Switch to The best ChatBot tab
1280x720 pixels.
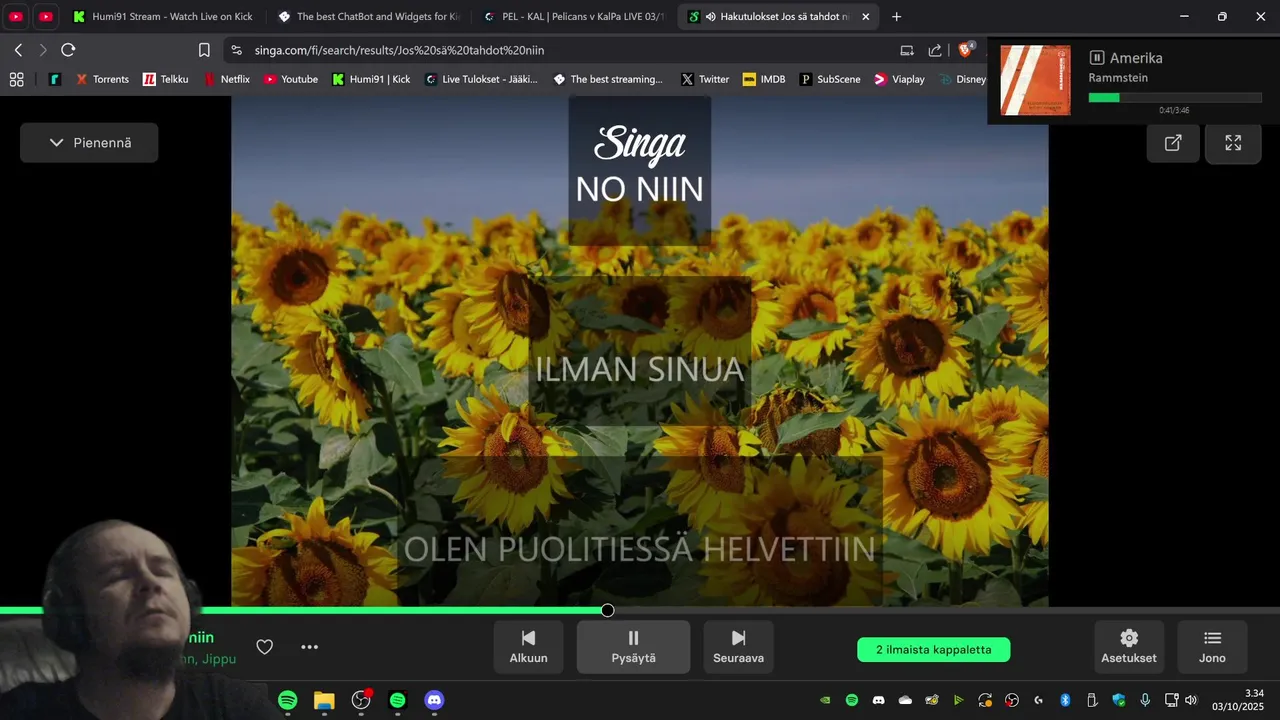pyautogui.click(x=367, y=17)
